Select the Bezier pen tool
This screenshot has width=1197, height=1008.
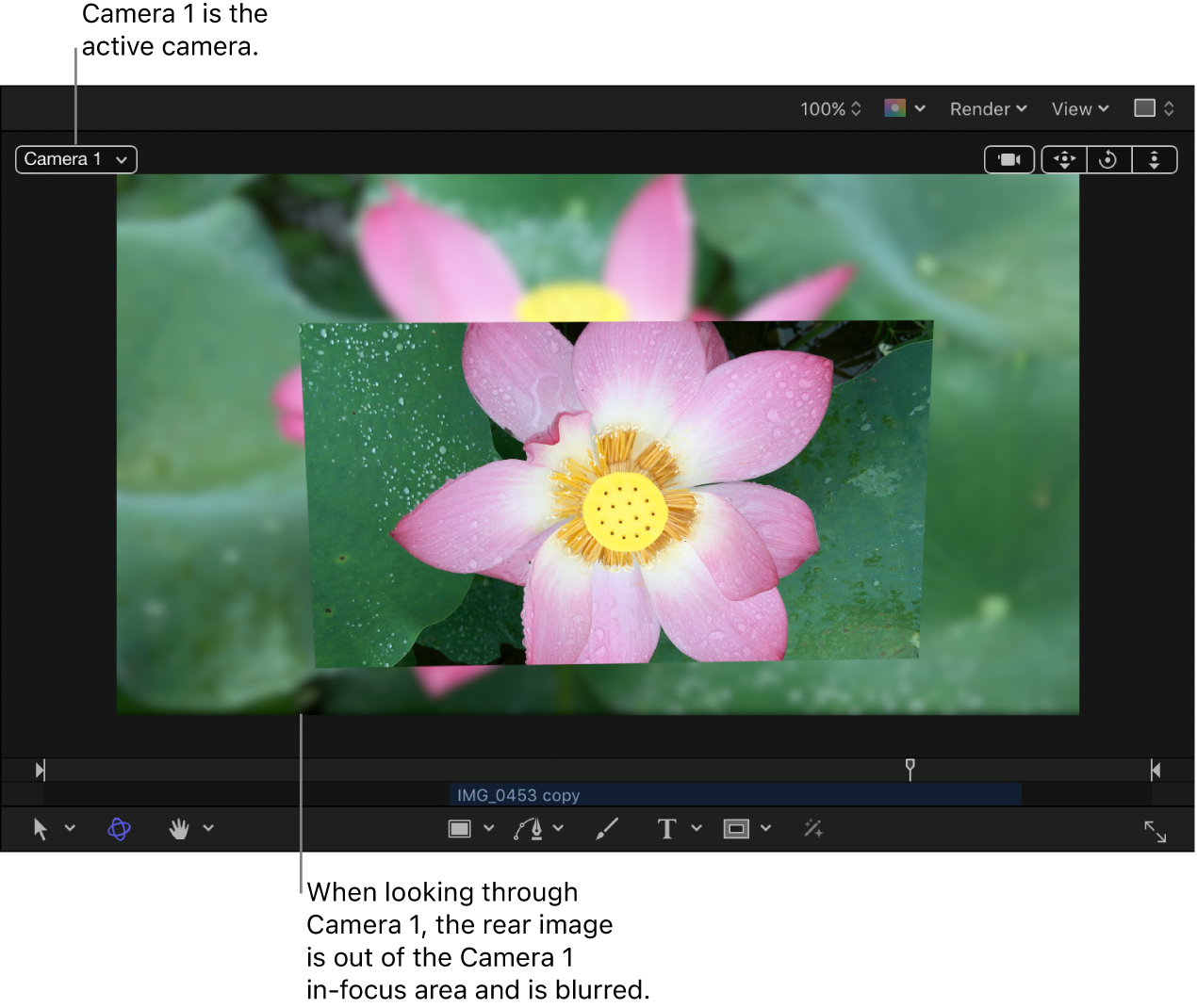(530, 829)
